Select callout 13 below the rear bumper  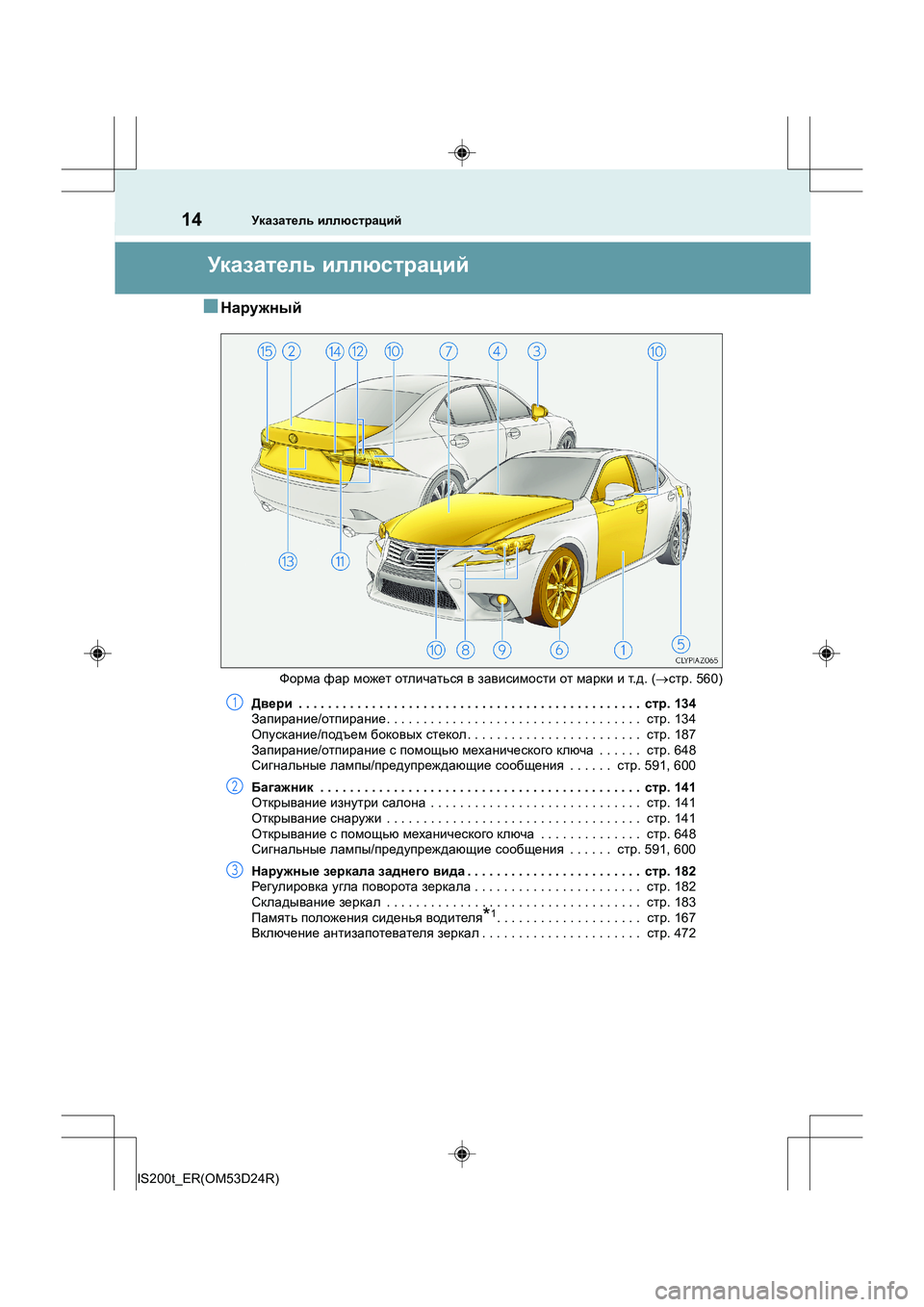pyautogui.click(x=288, y=561)
